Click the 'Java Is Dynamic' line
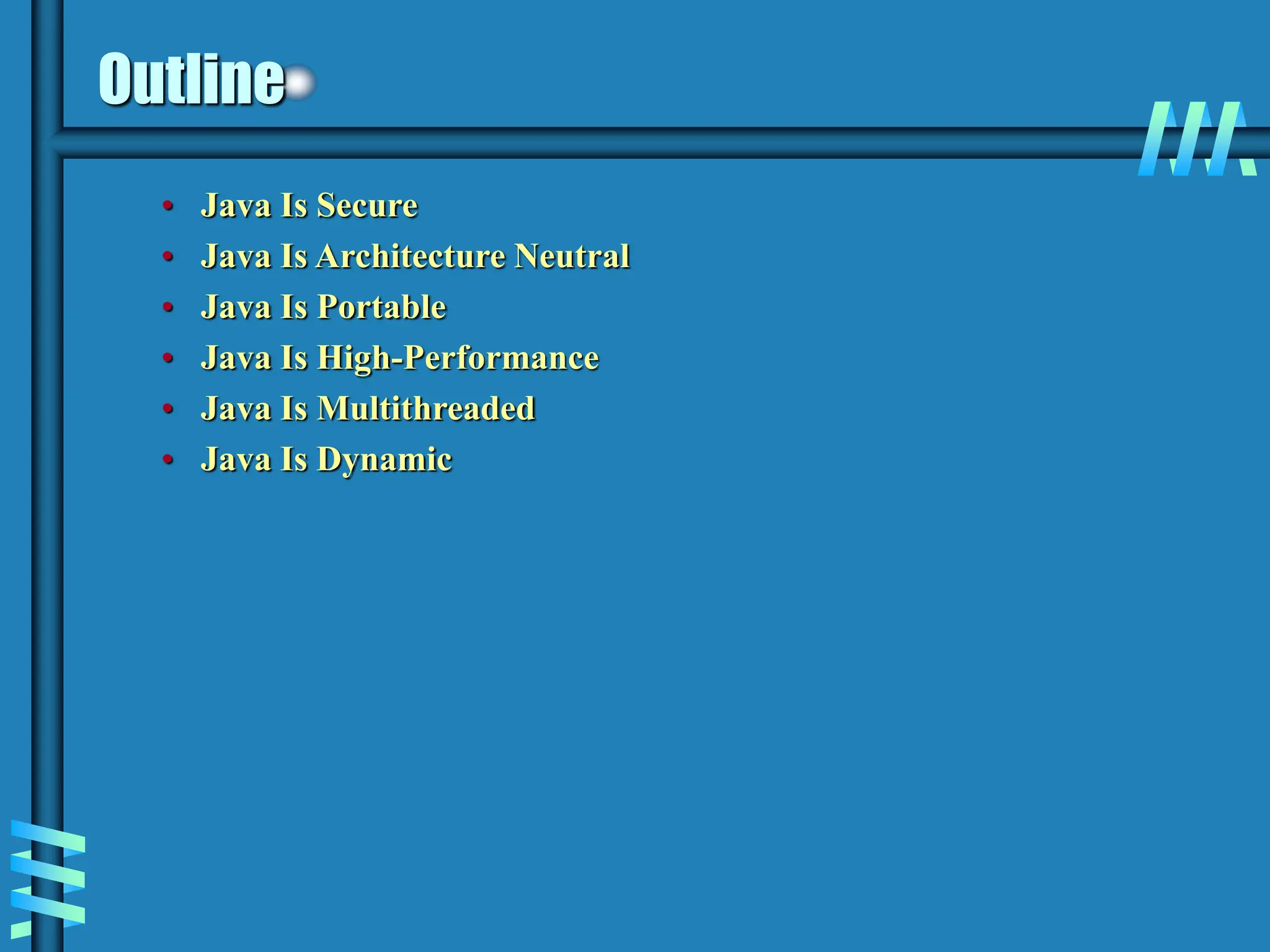1270x952 pixels. coord(326,460)
